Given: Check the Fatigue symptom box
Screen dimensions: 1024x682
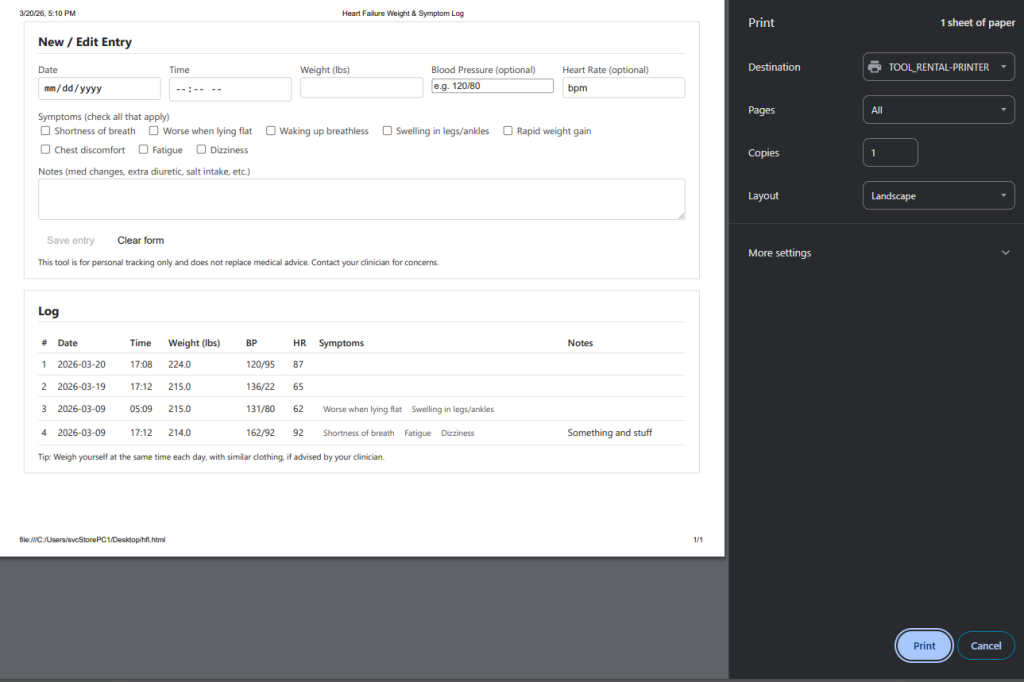Looking at the screenshot, I should [144, 150].
